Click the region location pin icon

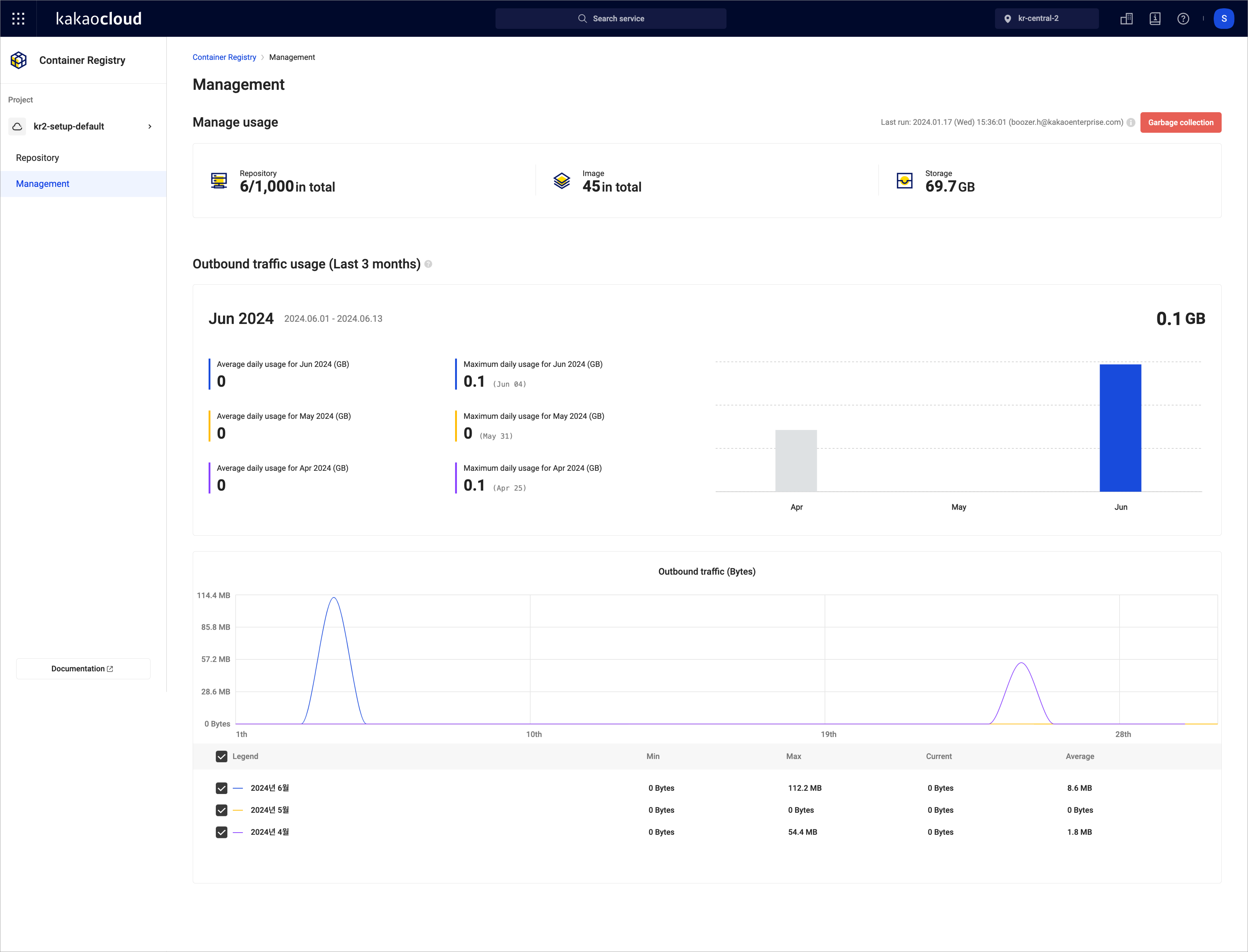point(1008,19)
